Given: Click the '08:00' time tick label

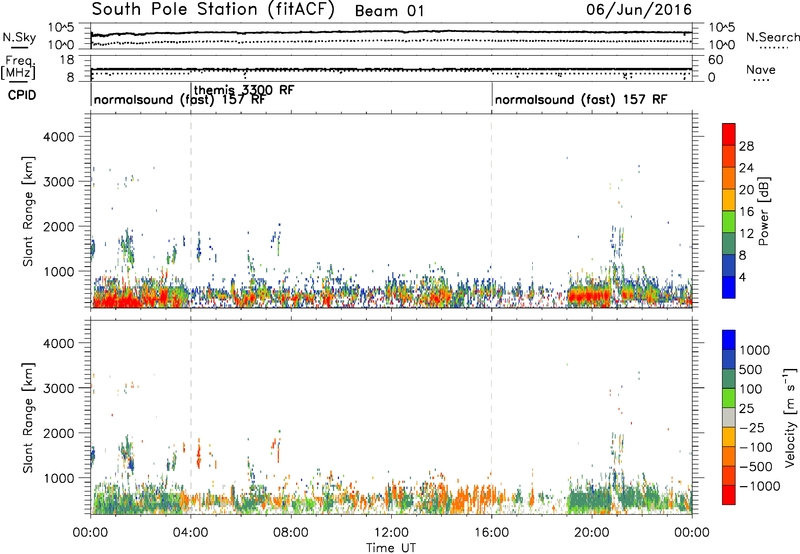Looking at the screenshot, I should [291, 533].
